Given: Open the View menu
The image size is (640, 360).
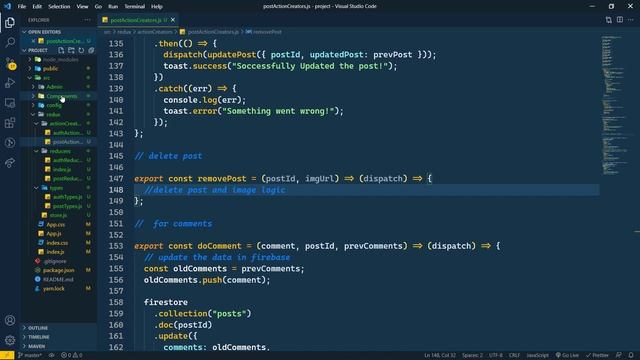Looking at the screenshot, I should (x=82, y=7).
